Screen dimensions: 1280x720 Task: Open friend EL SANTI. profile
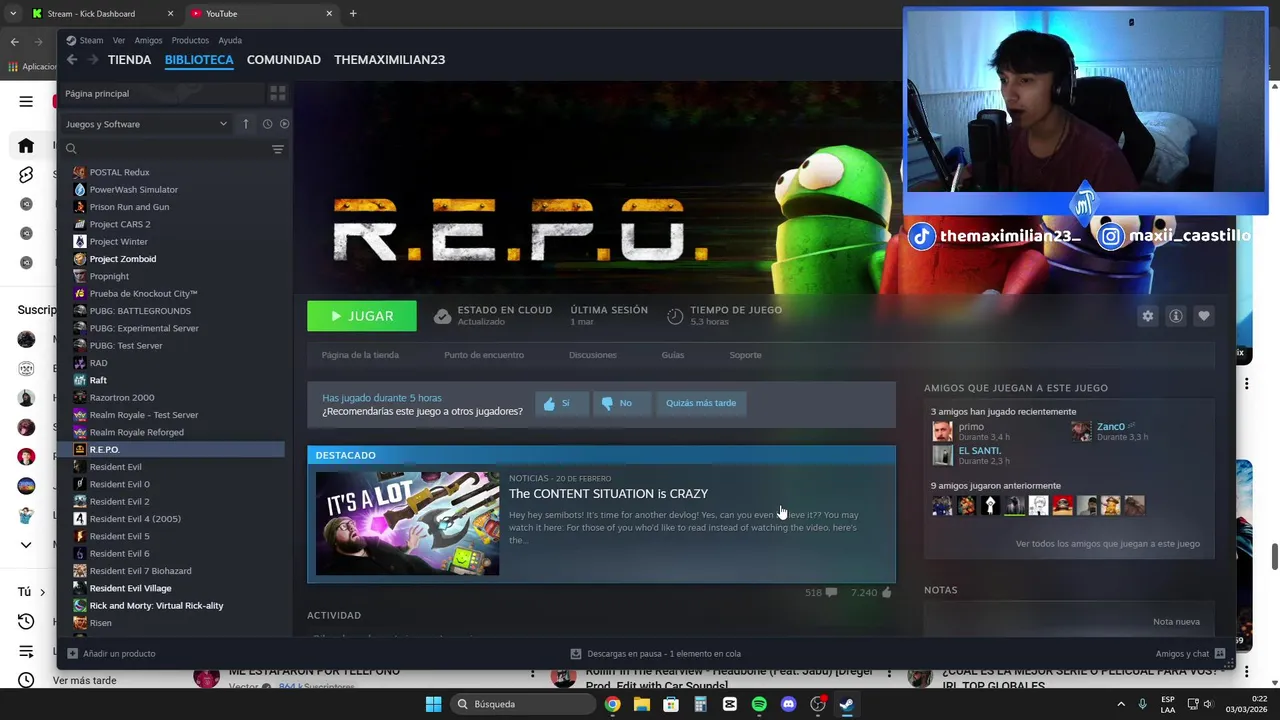(x=979, y=451)
